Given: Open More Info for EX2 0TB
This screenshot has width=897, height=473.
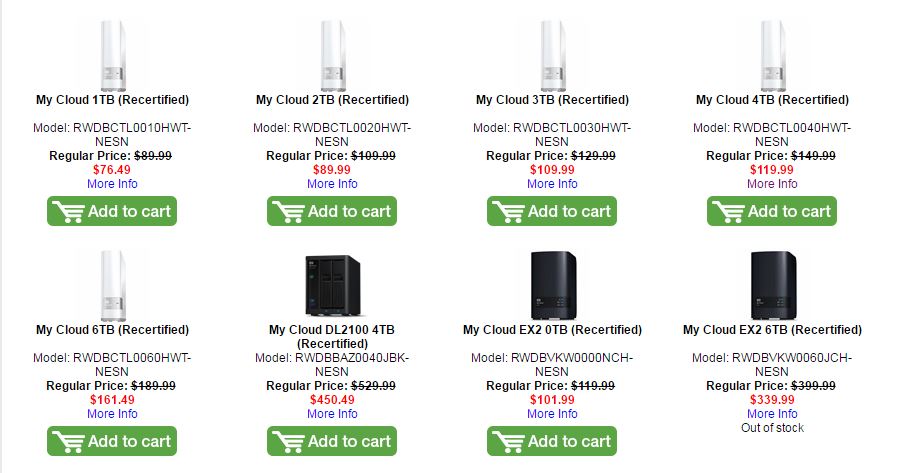Looking at the screenshot, I should coord(552,414).
